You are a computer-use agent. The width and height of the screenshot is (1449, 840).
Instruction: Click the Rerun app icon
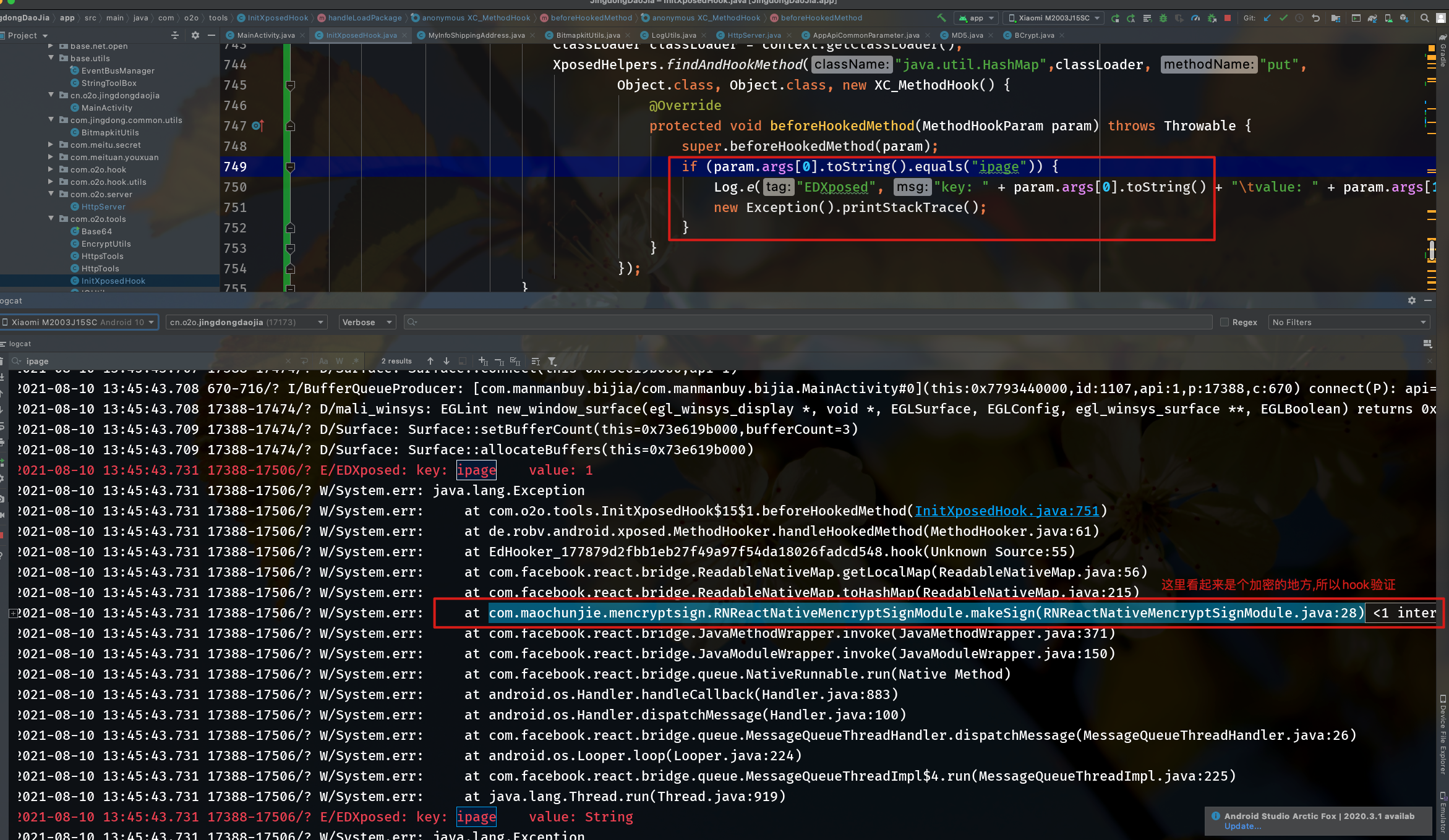coord(1115,18)
